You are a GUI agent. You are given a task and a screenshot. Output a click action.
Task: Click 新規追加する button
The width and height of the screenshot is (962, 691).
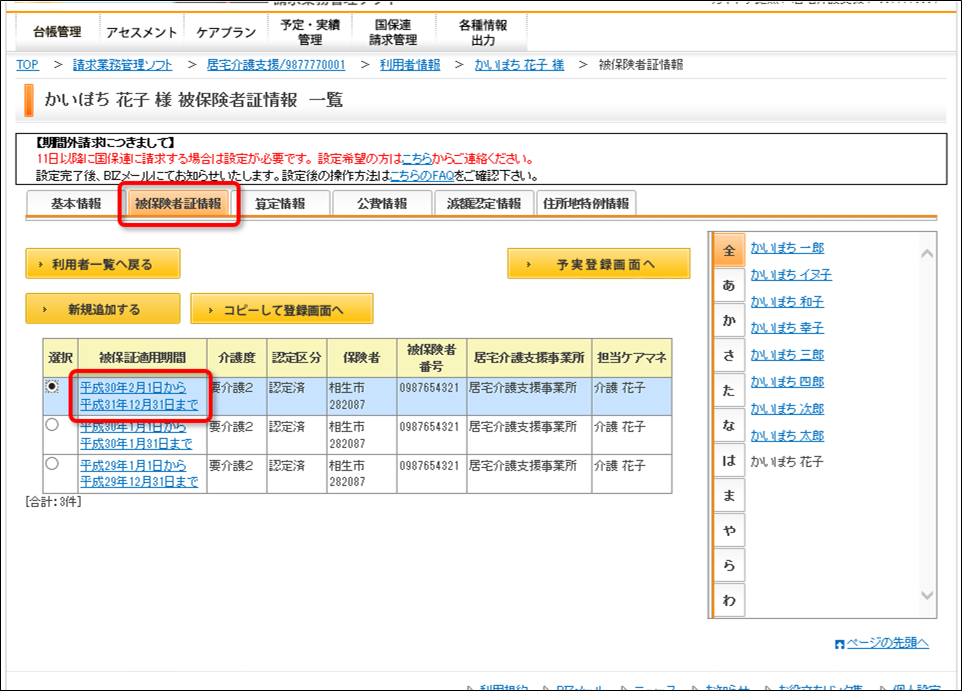click(102, 309)
